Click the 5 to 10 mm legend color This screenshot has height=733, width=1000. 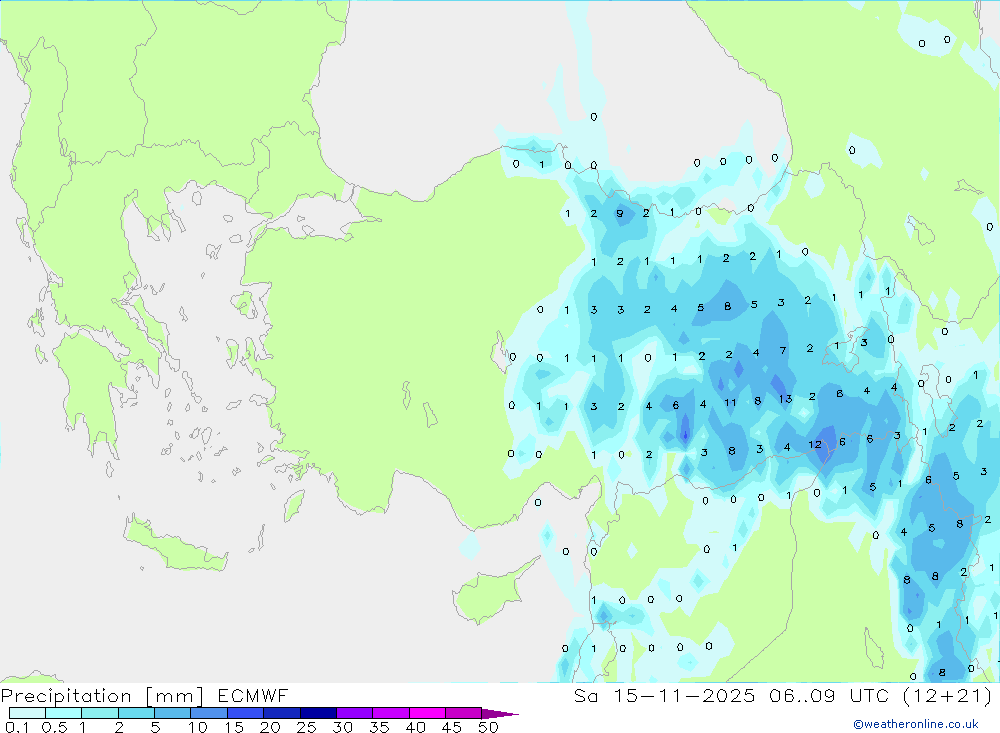172,713
